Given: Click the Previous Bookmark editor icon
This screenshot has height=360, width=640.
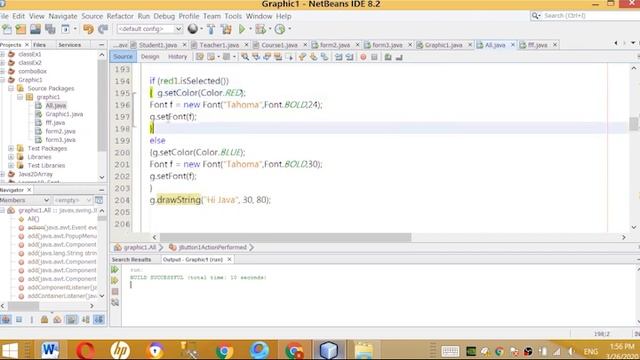Looking at the screenshot, I should coord(302,57).
